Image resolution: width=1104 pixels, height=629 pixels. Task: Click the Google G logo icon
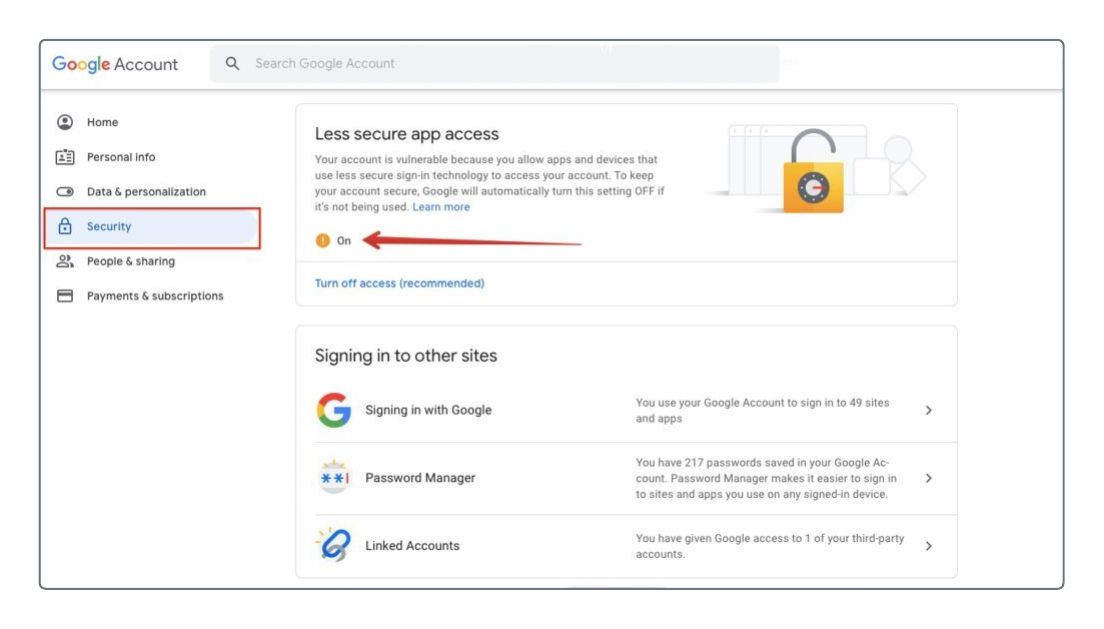point(334,410)
